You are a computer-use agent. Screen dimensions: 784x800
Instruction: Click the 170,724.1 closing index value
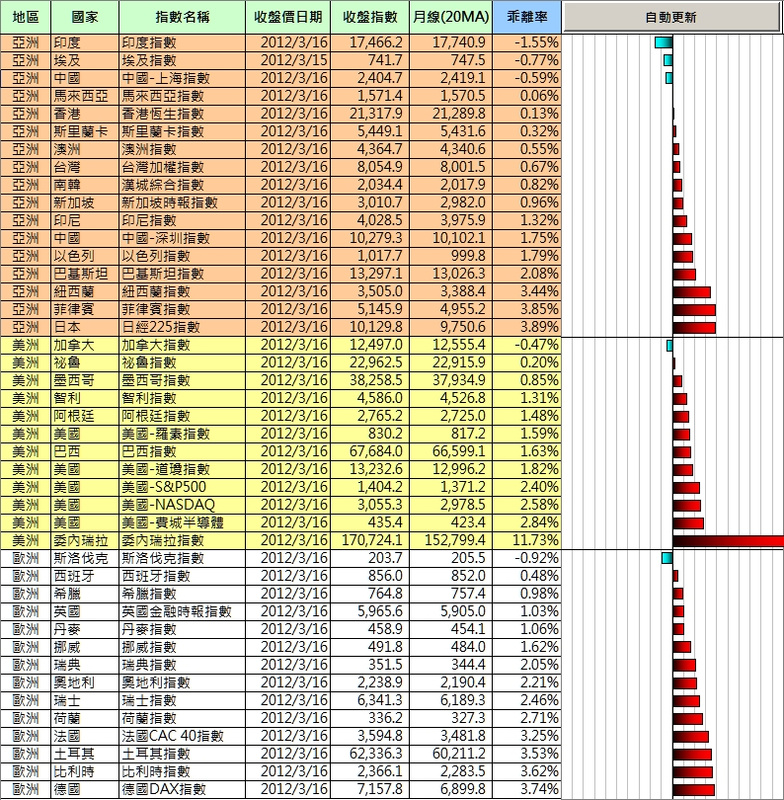(370, 540)
